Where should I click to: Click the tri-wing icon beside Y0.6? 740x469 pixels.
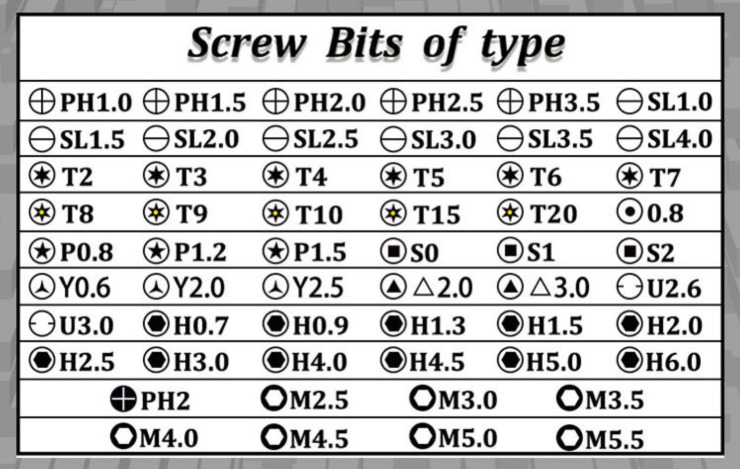[42, 287]
